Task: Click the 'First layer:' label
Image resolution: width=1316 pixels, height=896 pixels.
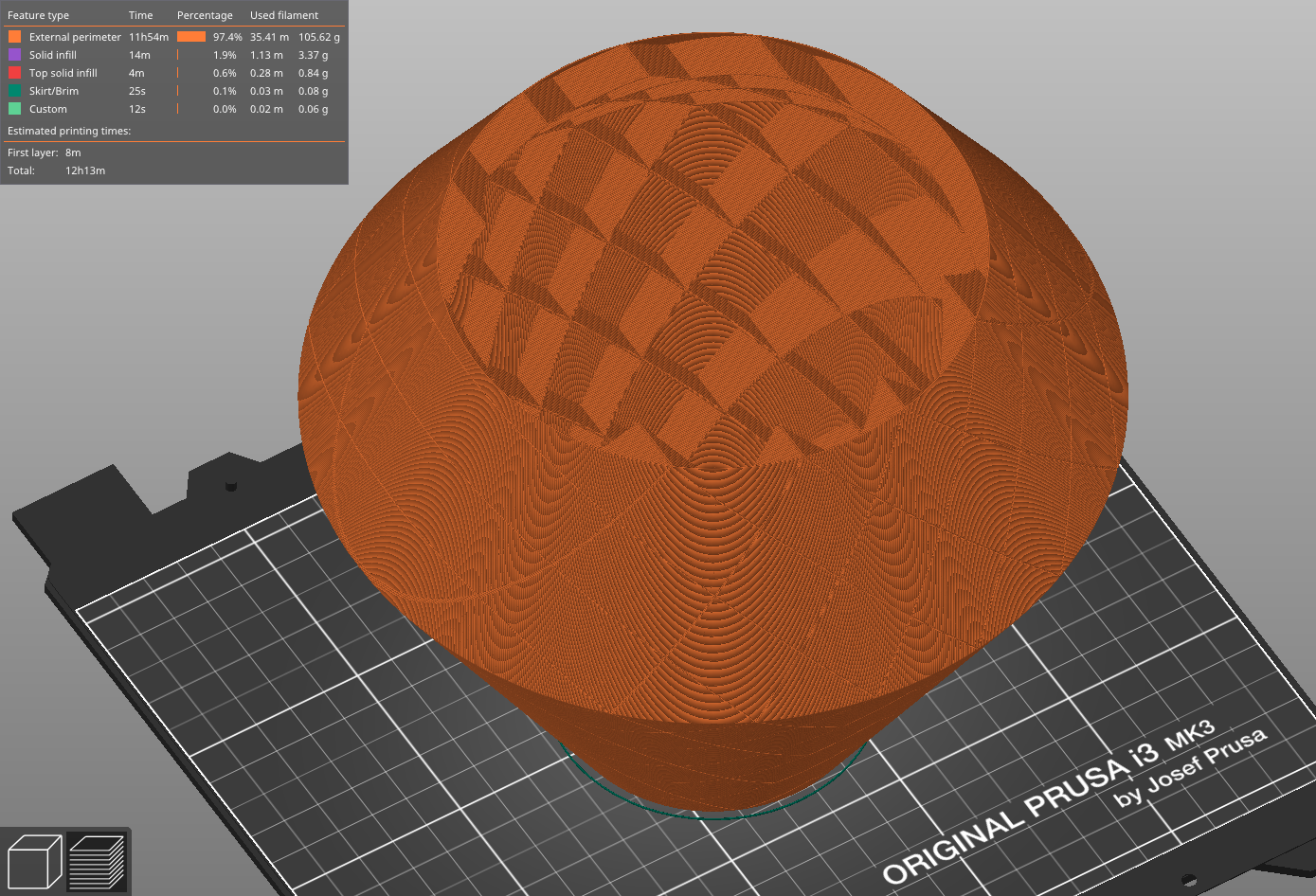Action: [33, 152]
